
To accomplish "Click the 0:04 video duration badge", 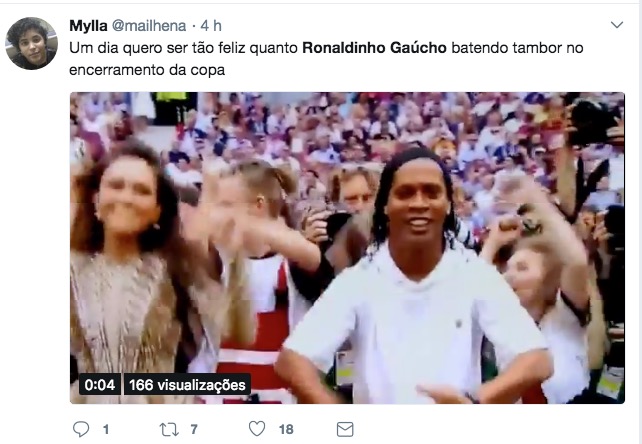I will click(x=99, y=385).
